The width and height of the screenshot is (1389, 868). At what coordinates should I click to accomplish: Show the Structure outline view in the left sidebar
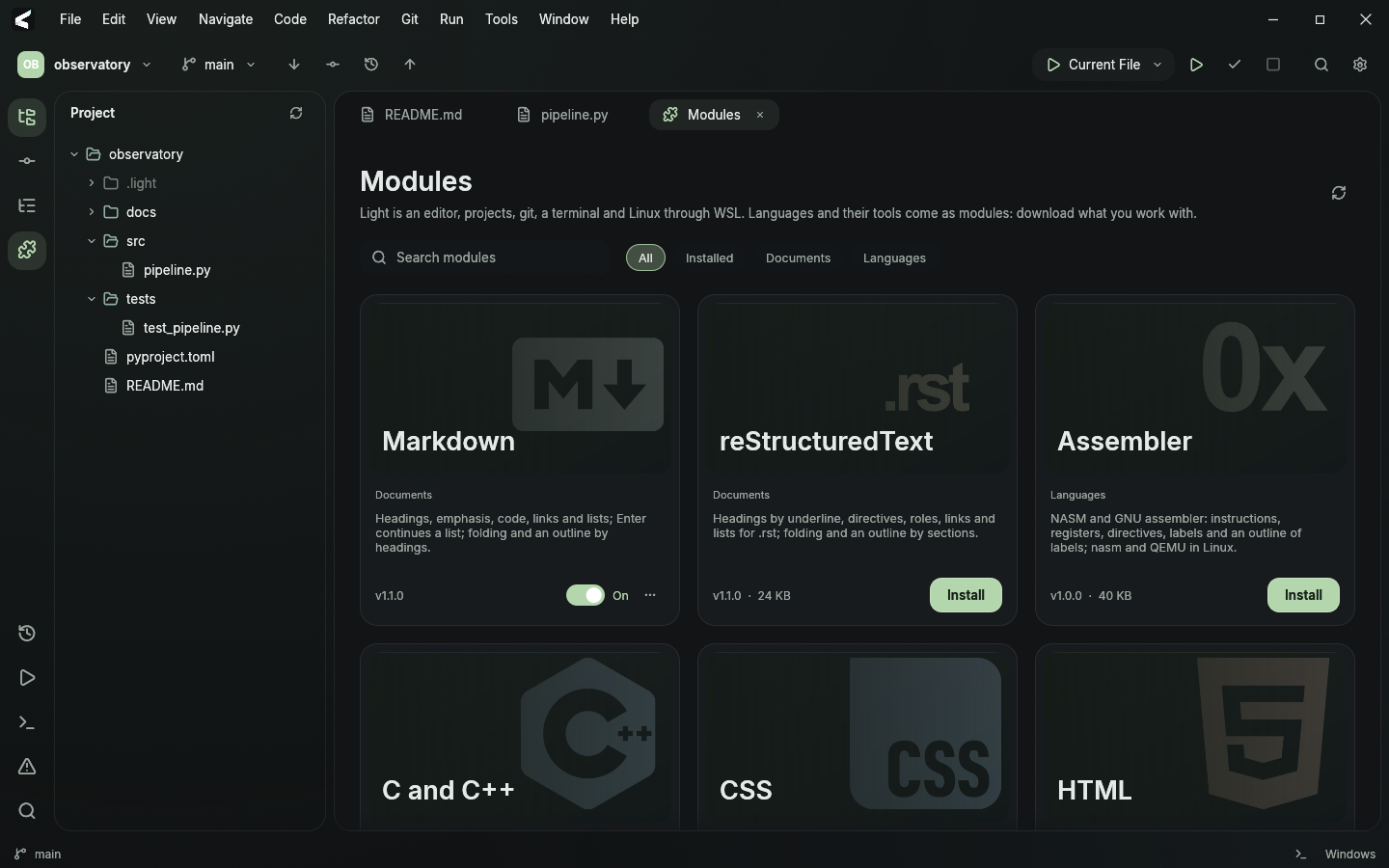coord(27,205)
